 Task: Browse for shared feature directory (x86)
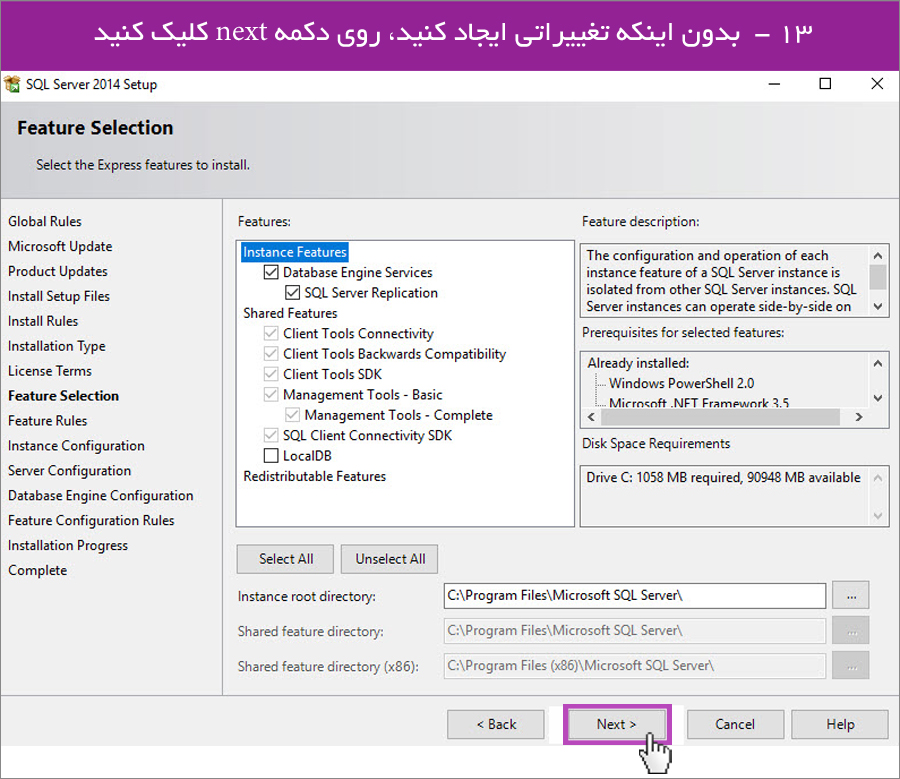(x=851, y=666)
